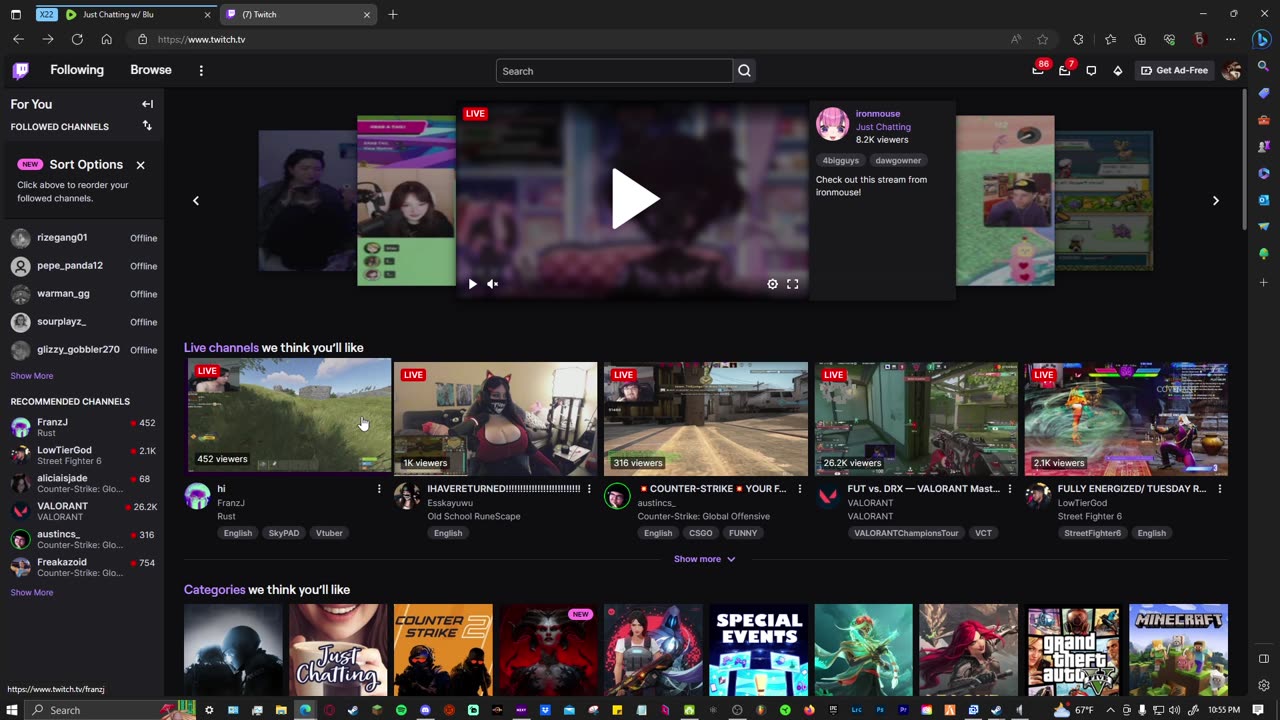The width and height of the screenshot is (1280, 720).
Task: Click the followed channels sort arrows icon
Action: click(147, 126)
